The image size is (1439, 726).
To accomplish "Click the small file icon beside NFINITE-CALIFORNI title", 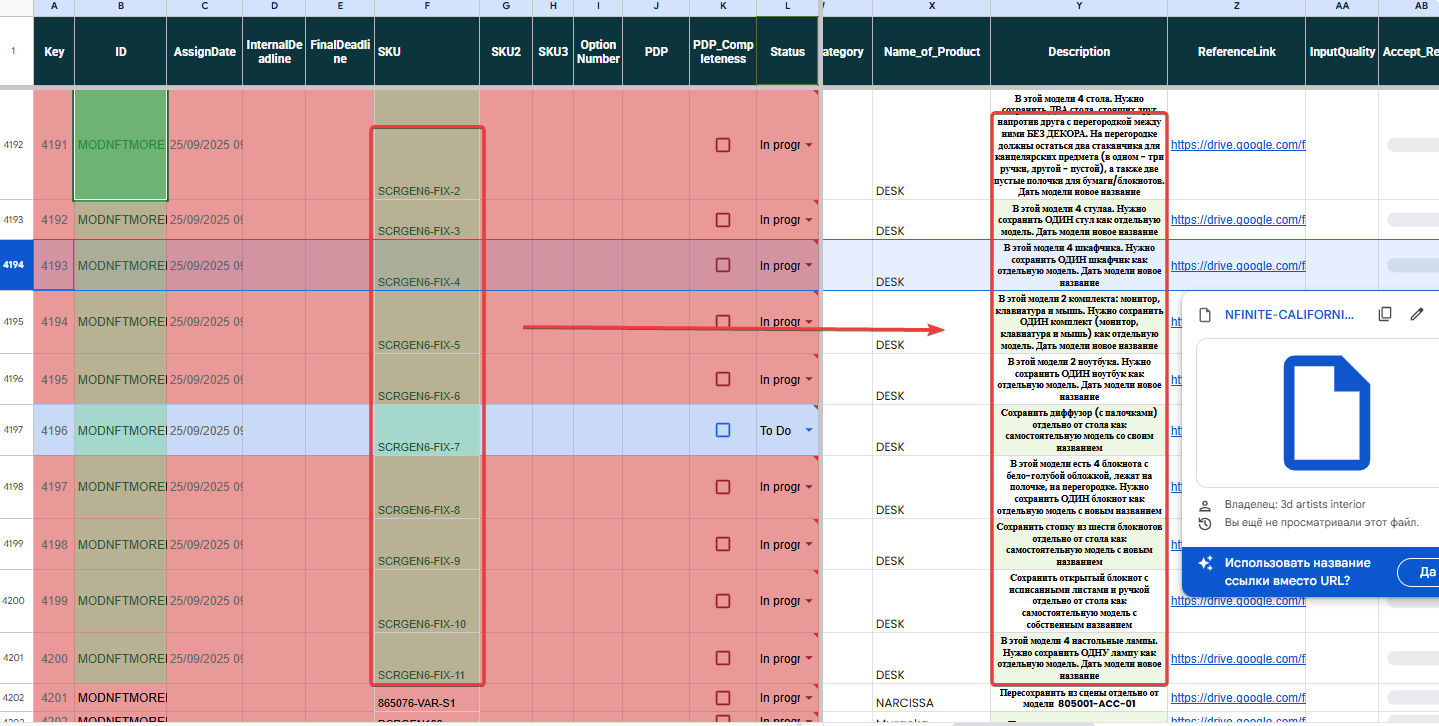I will [x=1205, y=314].
